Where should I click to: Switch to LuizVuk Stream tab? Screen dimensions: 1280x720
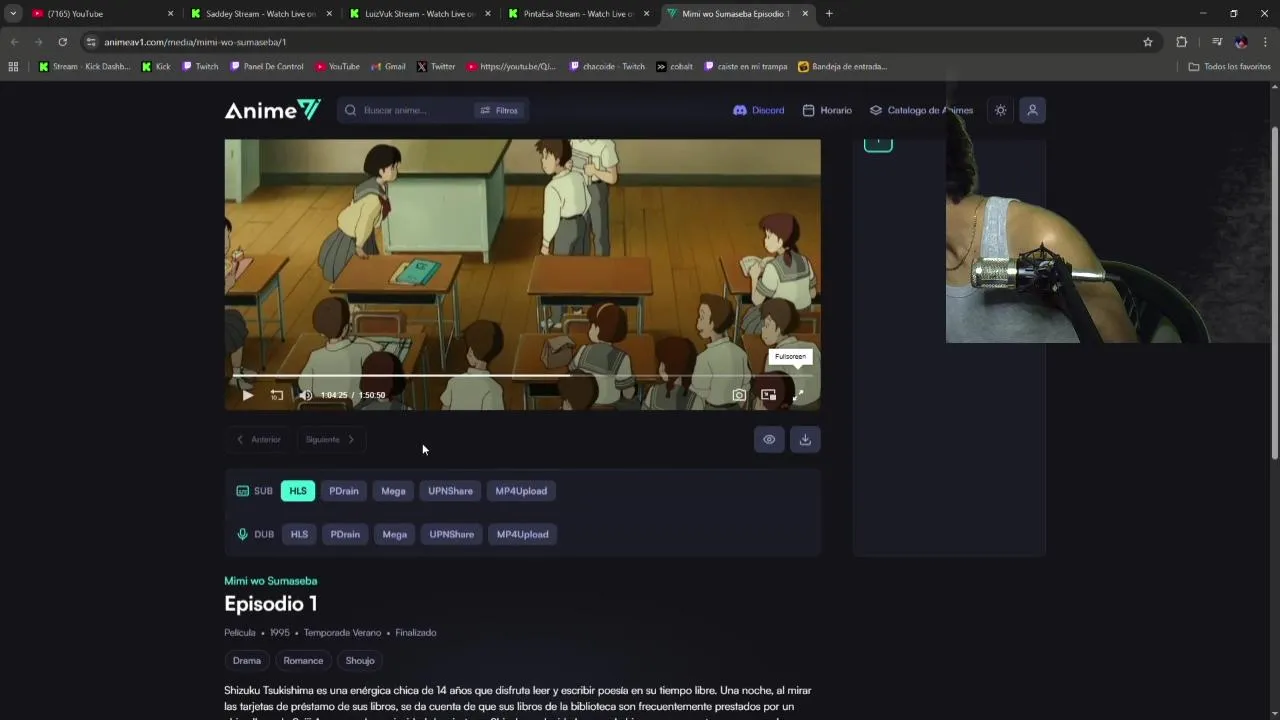coord(420,14)
